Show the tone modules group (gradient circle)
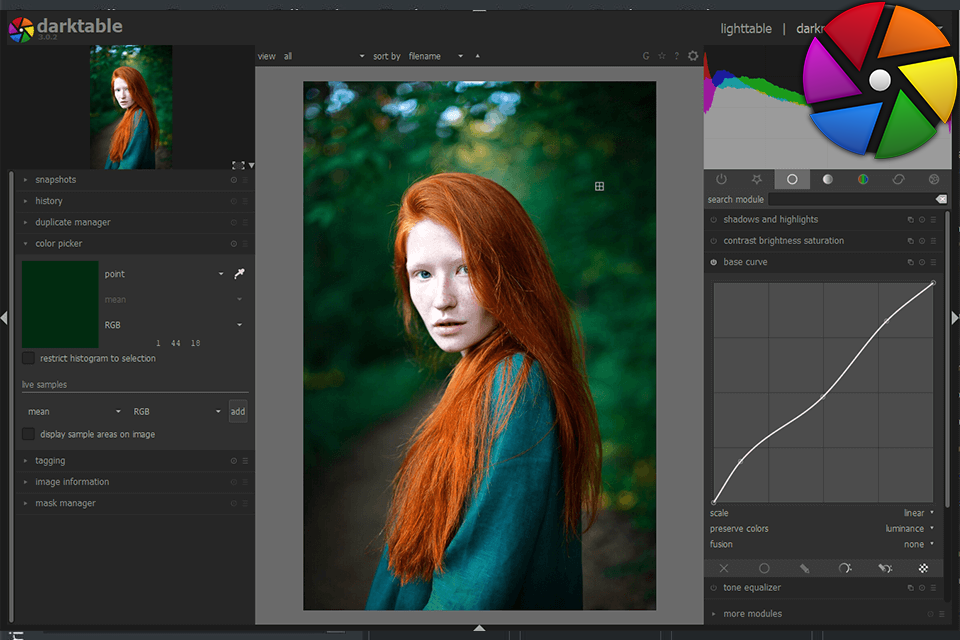960x640 pixels. click(827, 179)
